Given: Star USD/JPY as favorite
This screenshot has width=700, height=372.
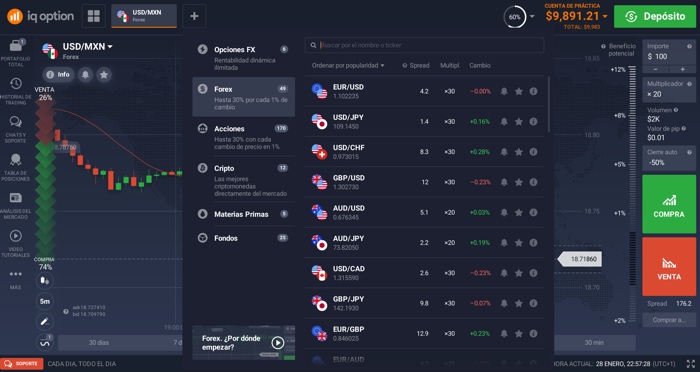Looking at the screenshot, I should point(519,121).
